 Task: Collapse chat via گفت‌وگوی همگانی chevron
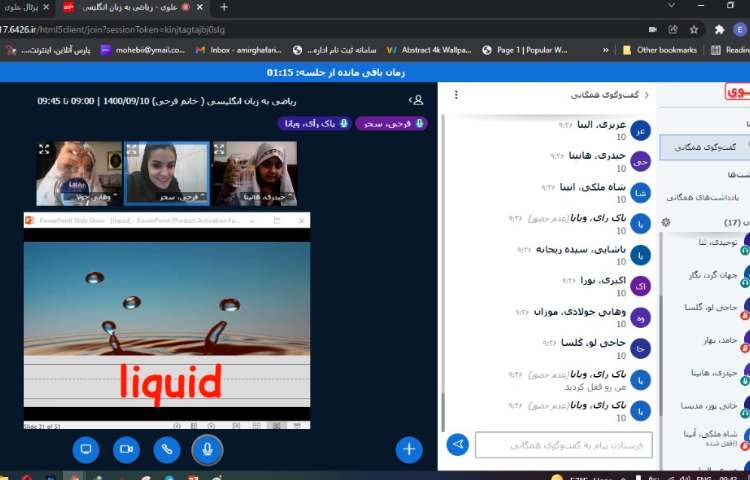pyautogui.click(x=647, y=95)
